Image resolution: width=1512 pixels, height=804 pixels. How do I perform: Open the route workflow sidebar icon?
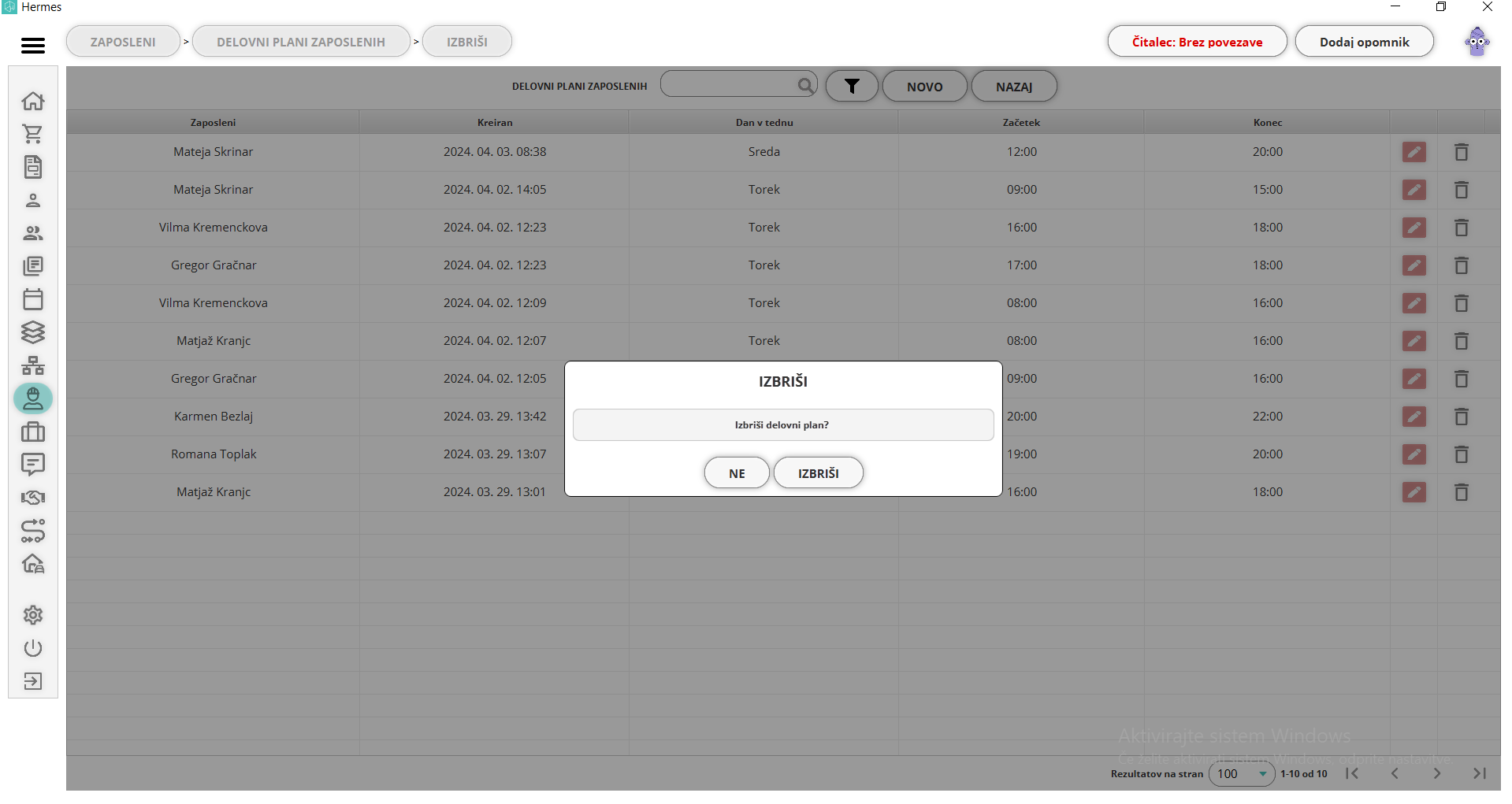(x=33, y=531)
